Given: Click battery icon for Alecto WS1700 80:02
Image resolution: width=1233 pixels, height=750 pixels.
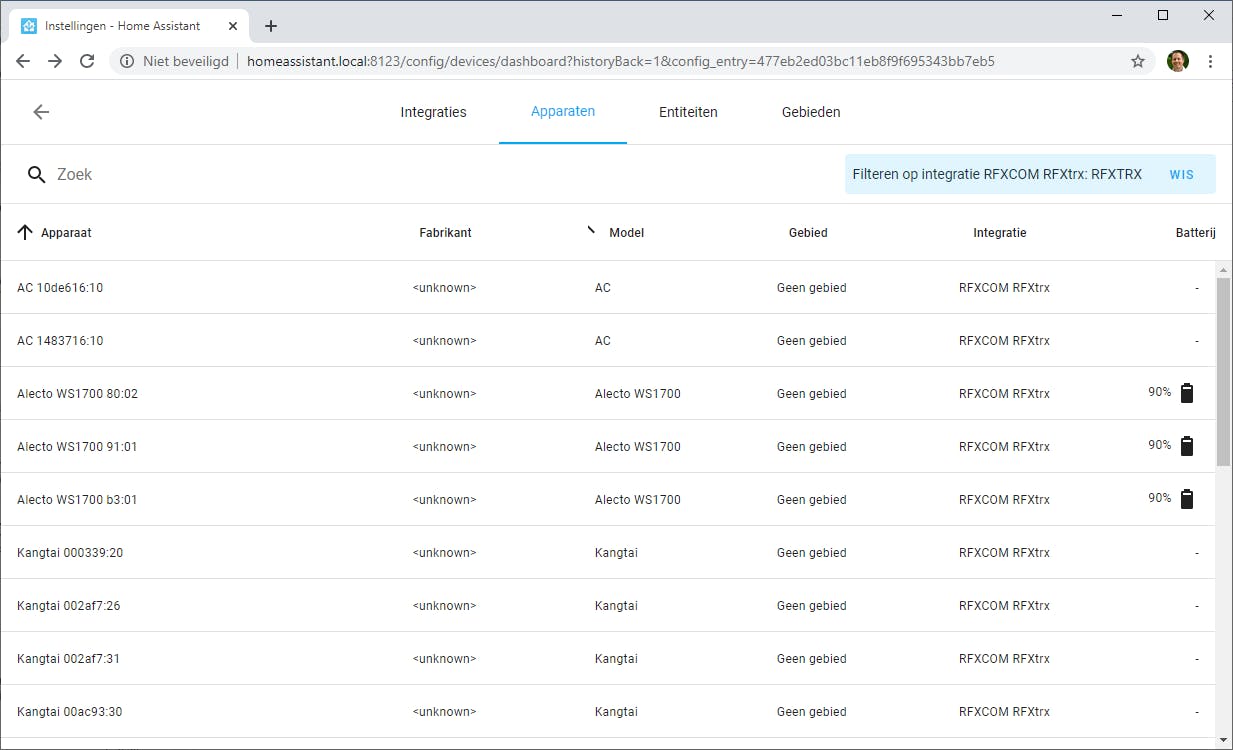Looking at the screenshot, I should pos(1187,393).
